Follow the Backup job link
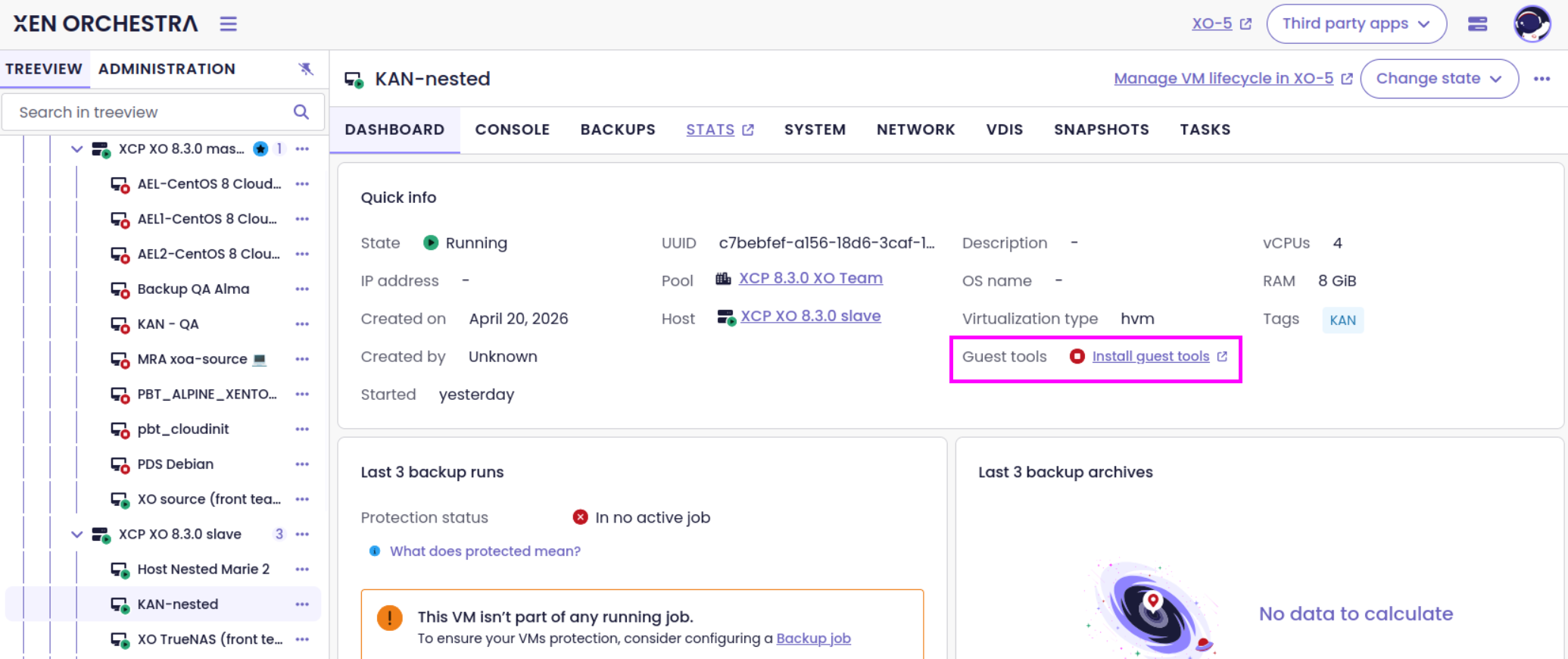Viewport: 1568px width, 659px height. 813,639
